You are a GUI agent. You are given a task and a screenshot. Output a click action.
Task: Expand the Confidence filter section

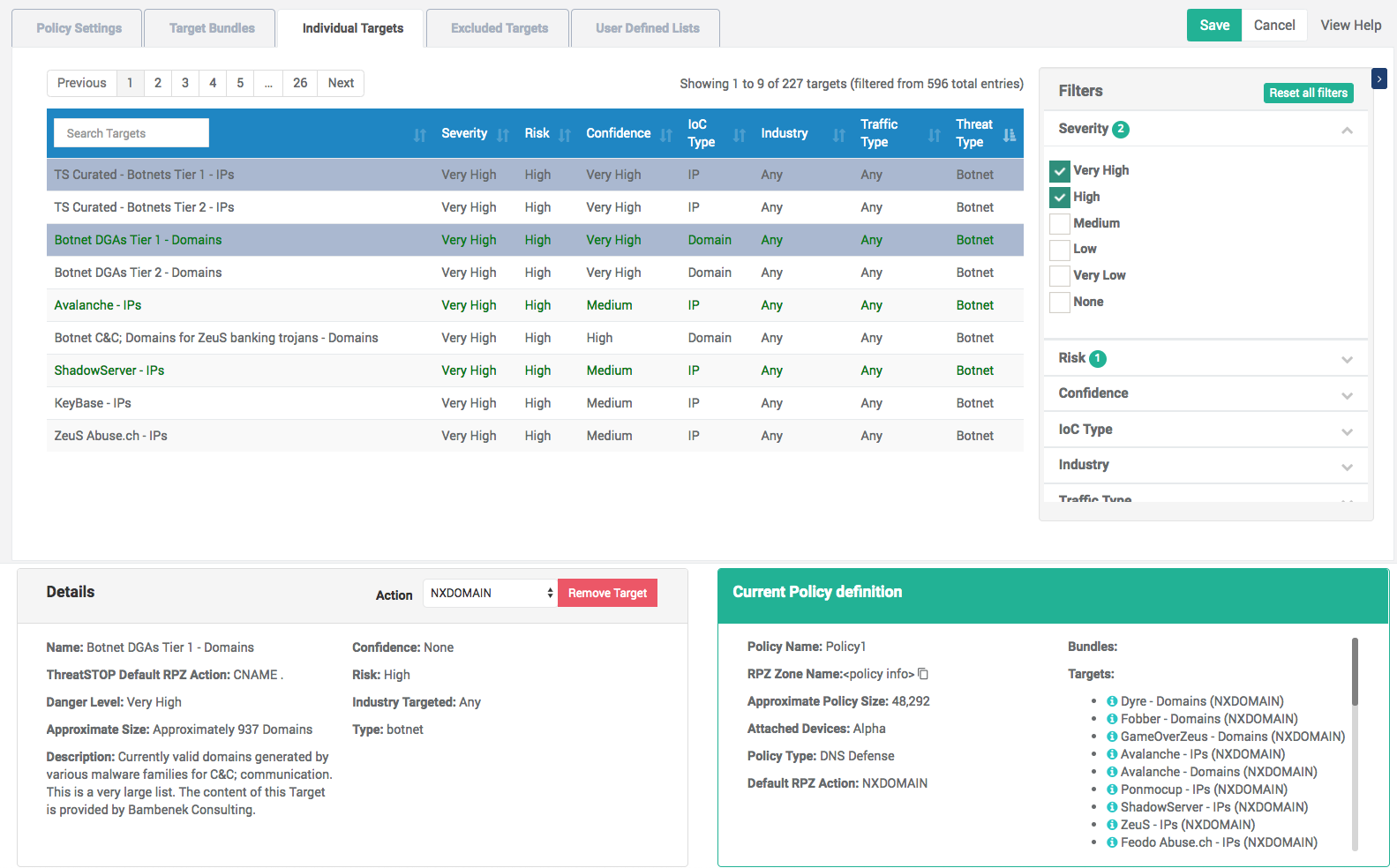tap(1205, 393)
